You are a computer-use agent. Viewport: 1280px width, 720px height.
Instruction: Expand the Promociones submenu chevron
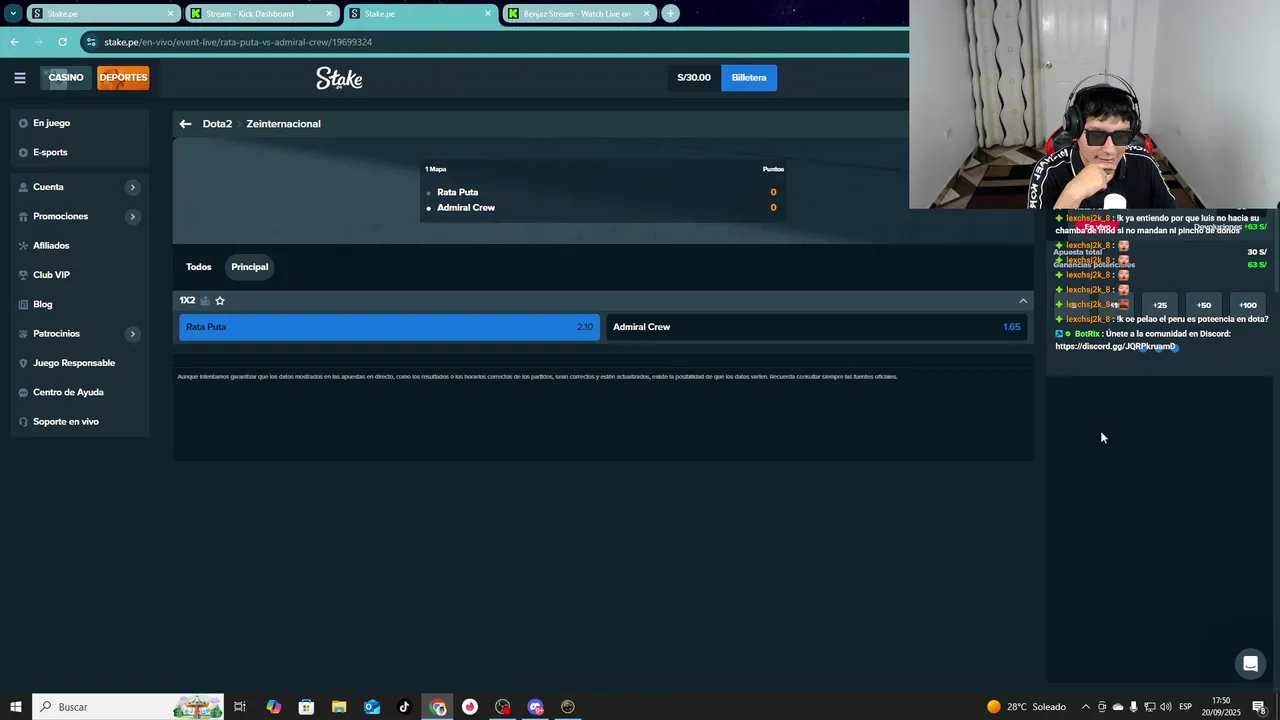[x=132, y=217]
